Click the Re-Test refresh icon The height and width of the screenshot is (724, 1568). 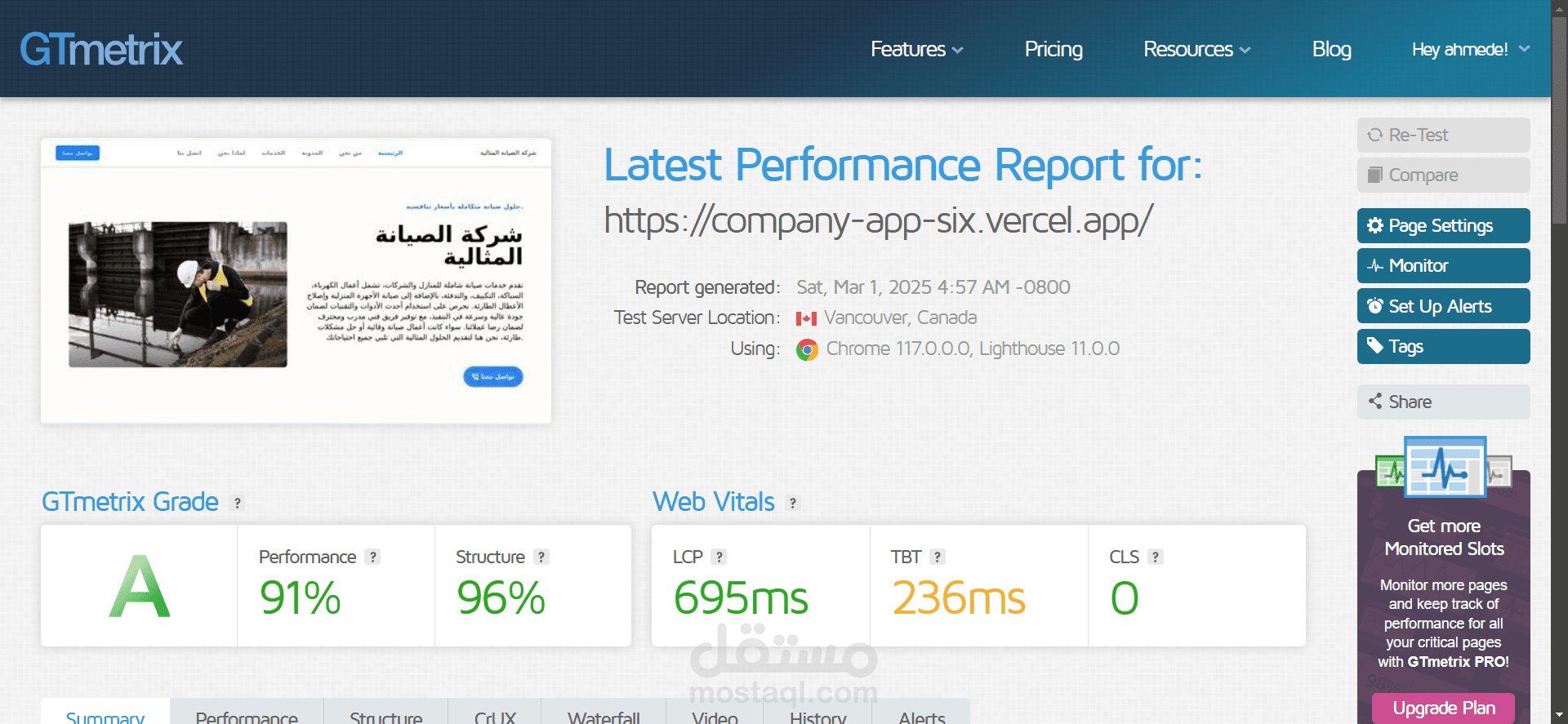point(1375,135)
